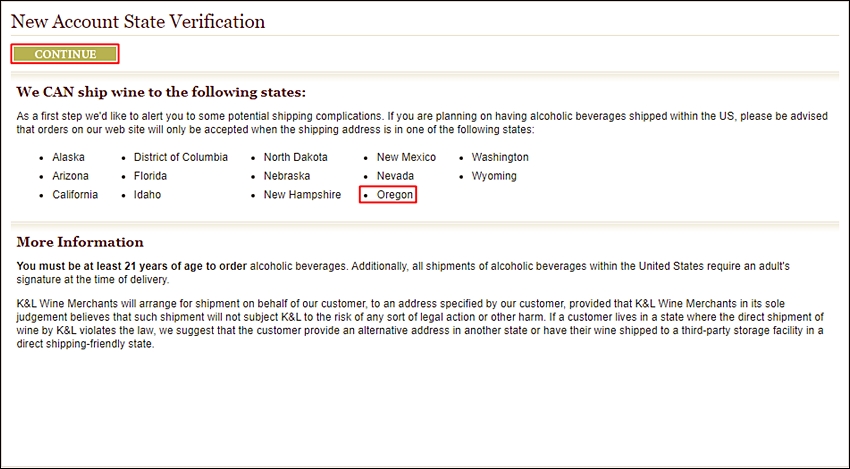Image resolution: width=850 pixels, height=469 pixels.
Task: Select Nevada from the shipping states
Action: coord(395,176)
